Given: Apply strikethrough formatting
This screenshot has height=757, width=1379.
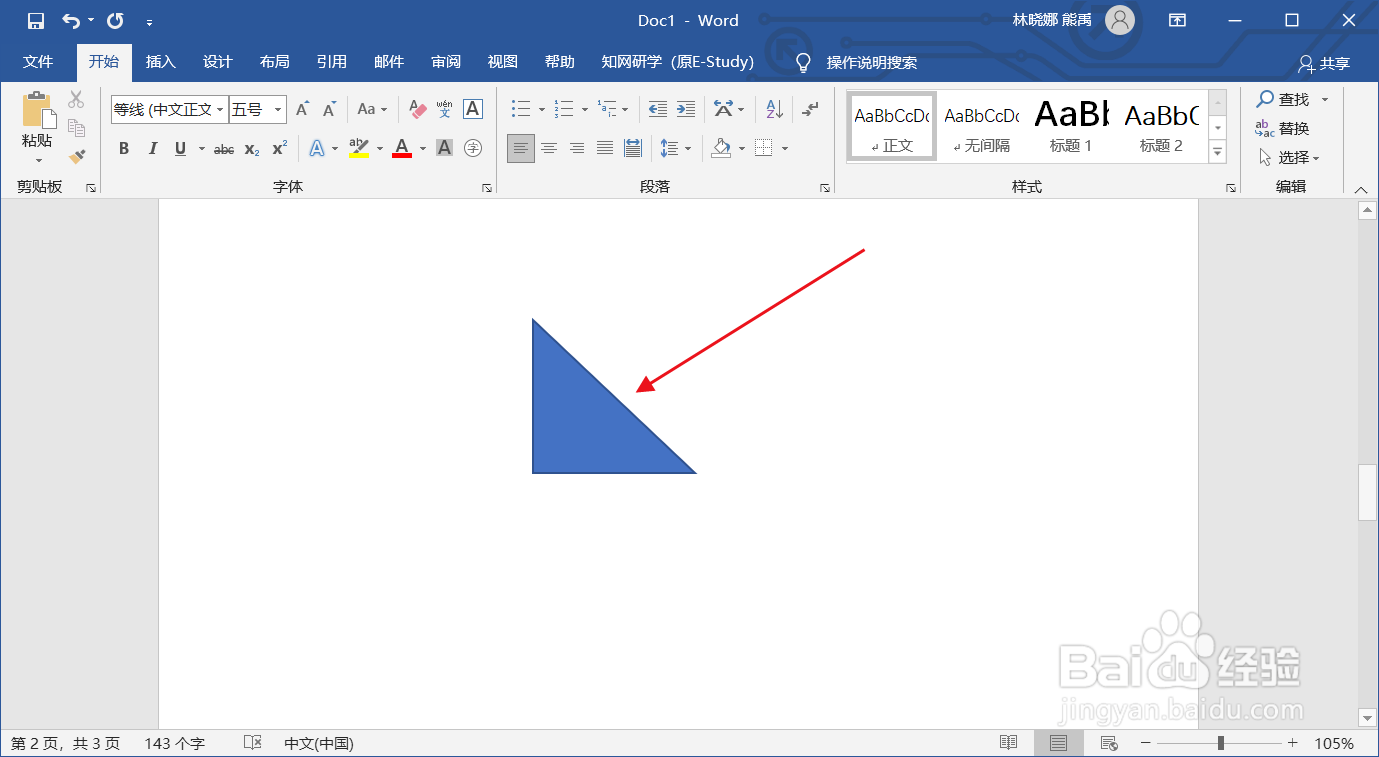Looking at the screenshot, I should click(x=224, y=149).
